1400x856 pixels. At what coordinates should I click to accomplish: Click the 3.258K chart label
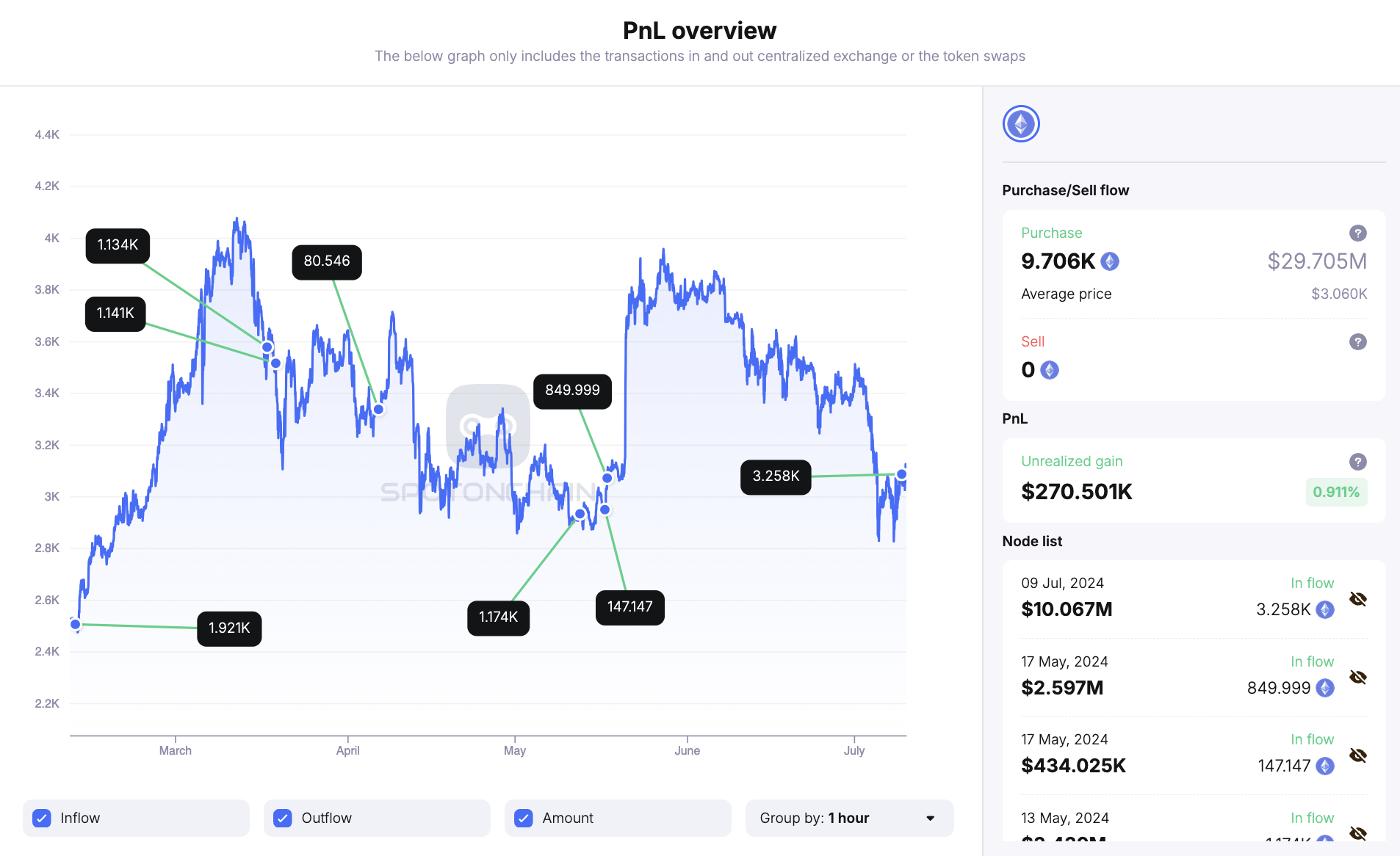click(776, 476)
